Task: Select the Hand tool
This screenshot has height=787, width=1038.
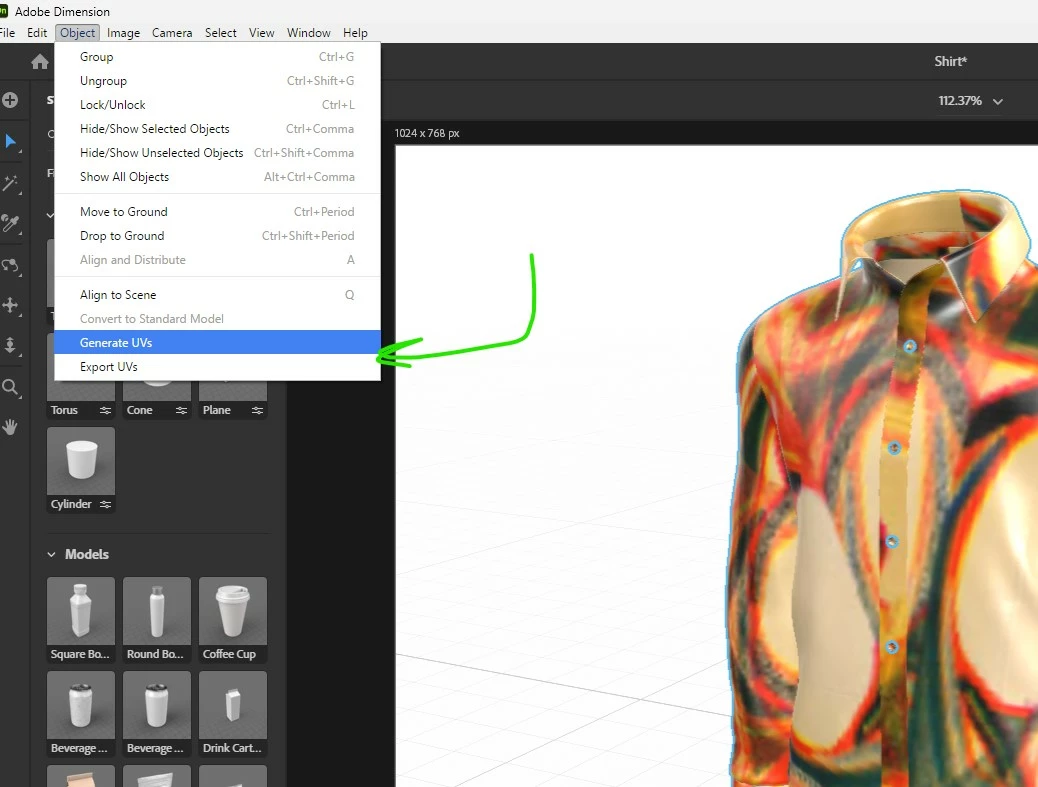Action: pos(11,427)
